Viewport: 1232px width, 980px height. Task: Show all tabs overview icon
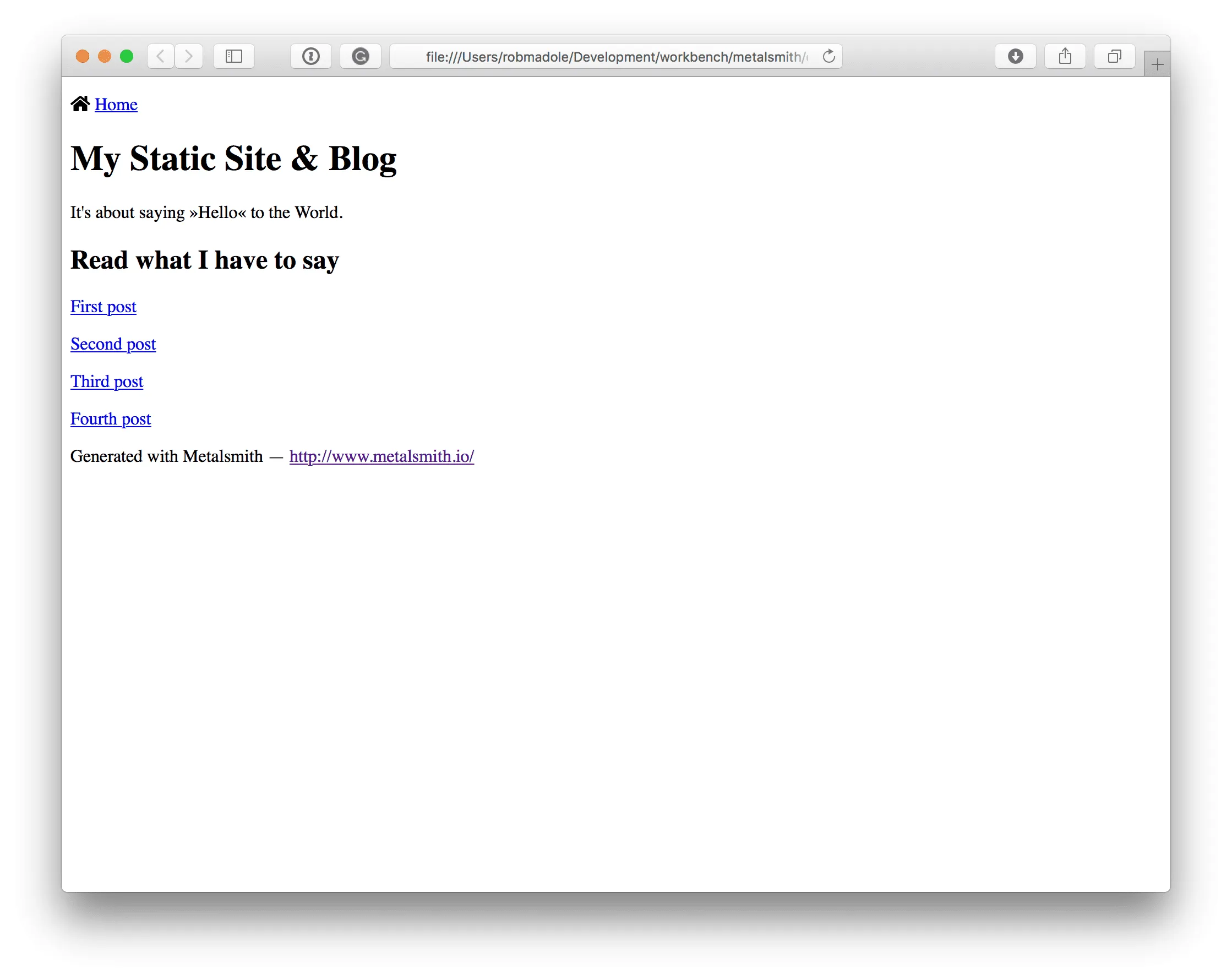[1114, 56]
